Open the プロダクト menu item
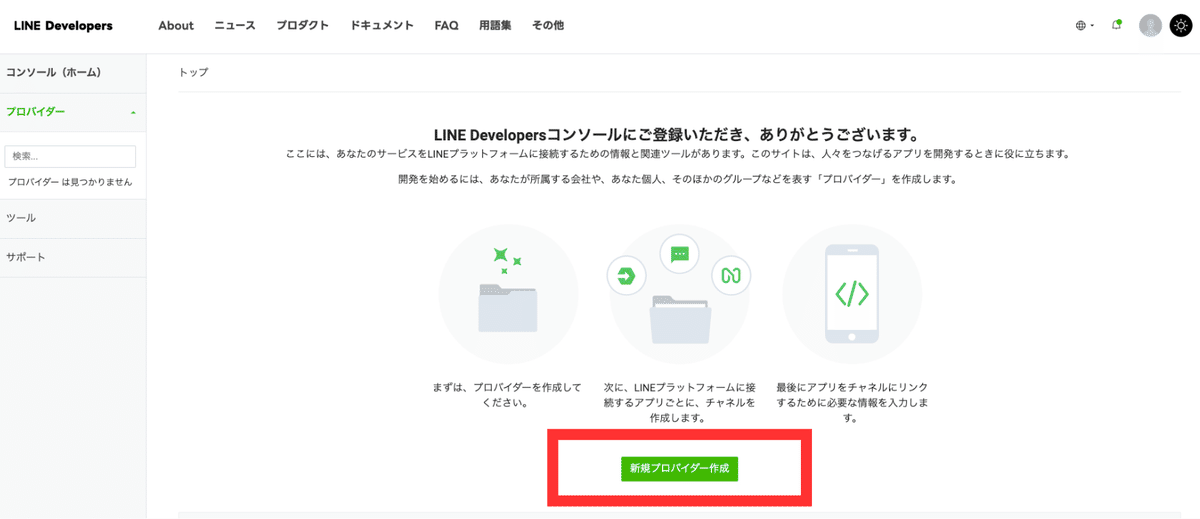1200x519 pixels. click(x=303, y=26)
